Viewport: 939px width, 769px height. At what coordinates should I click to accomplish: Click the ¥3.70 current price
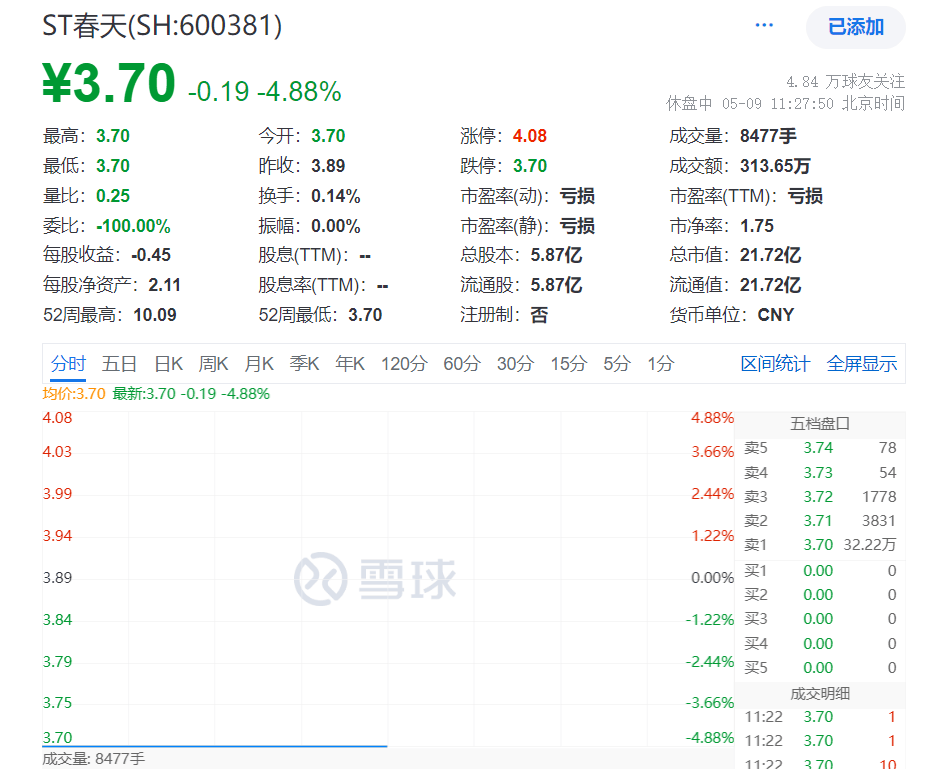pyautogui.click(x=108, y=83)
